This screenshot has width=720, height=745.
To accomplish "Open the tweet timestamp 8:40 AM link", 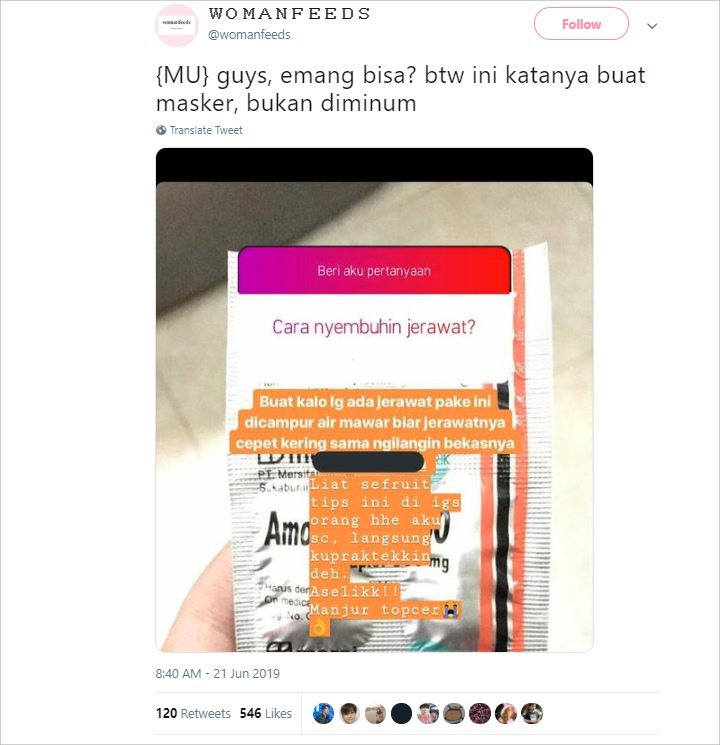I will [x=218, y=674].
